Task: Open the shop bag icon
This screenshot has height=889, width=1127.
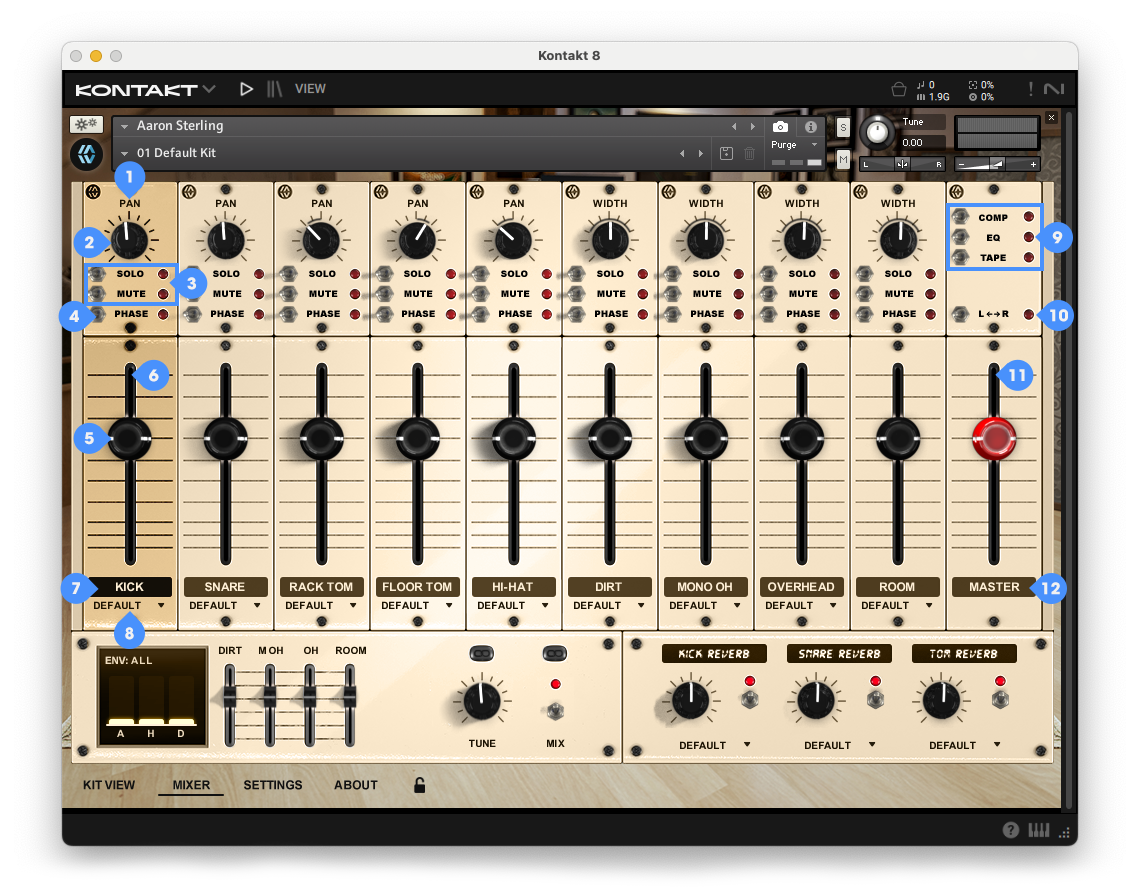Action: click(x=899, y=89)
